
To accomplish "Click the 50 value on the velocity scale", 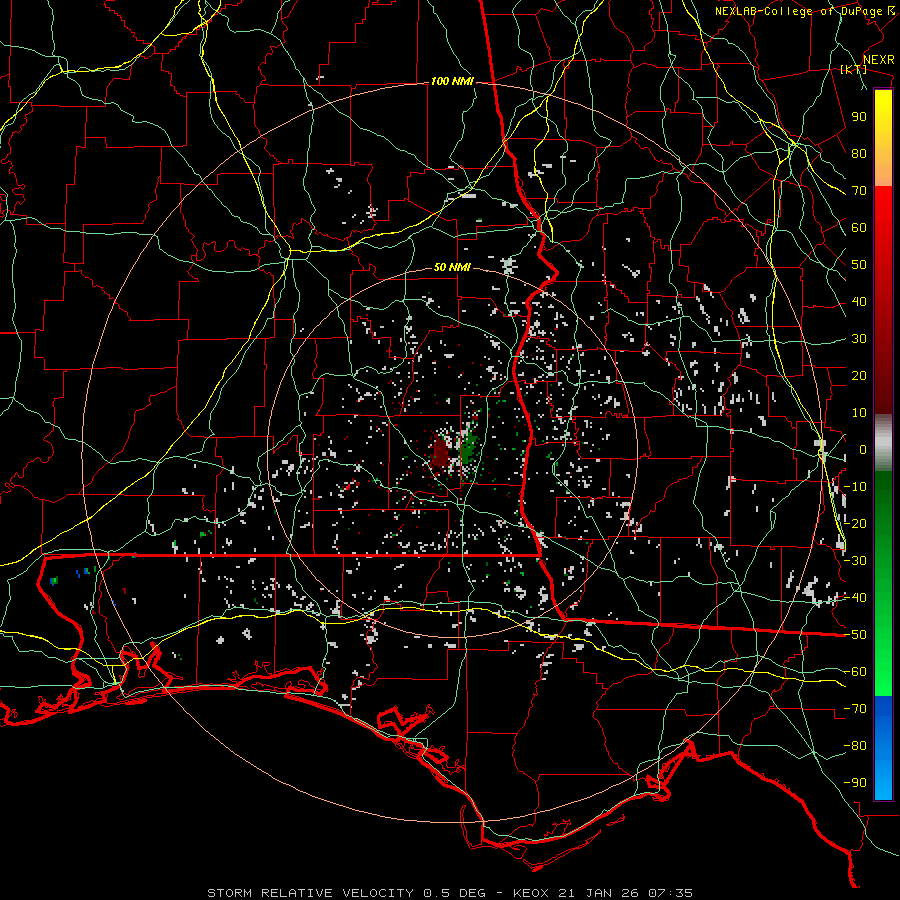I will pyautogui.click(x=859, y=265).
